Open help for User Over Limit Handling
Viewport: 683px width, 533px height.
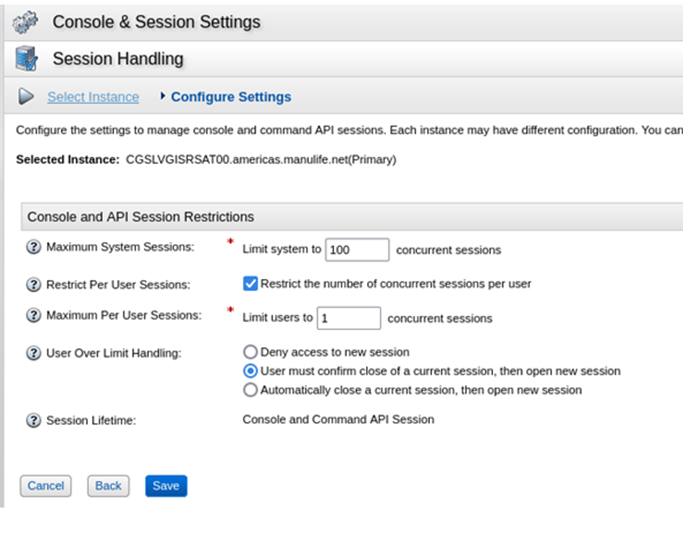point(33,353)
